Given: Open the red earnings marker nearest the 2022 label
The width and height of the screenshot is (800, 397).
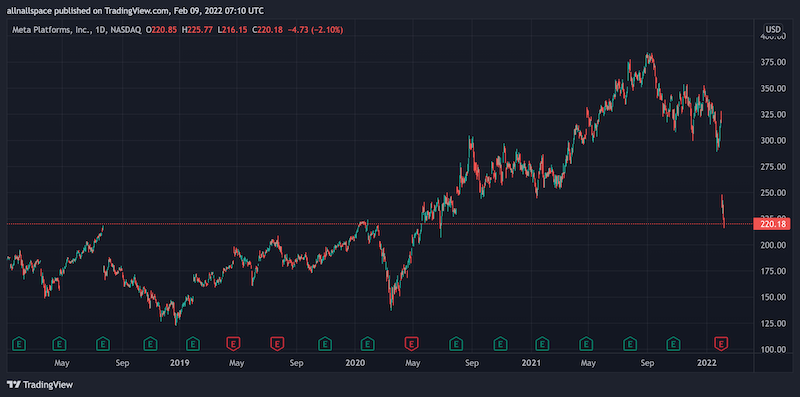Looking at the screenshot, I should [721, 344].
